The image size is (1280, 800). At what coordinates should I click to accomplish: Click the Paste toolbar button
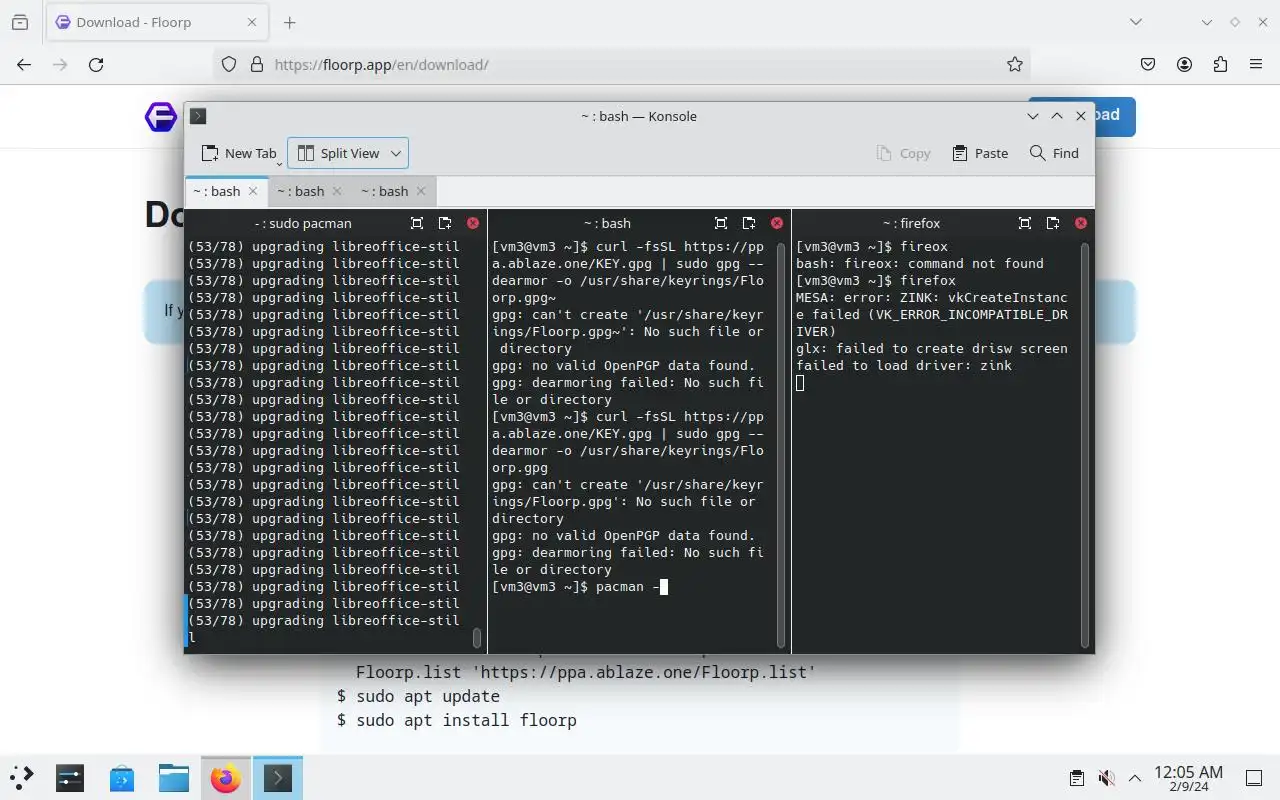pyautogui.click(x=980, y=153)
